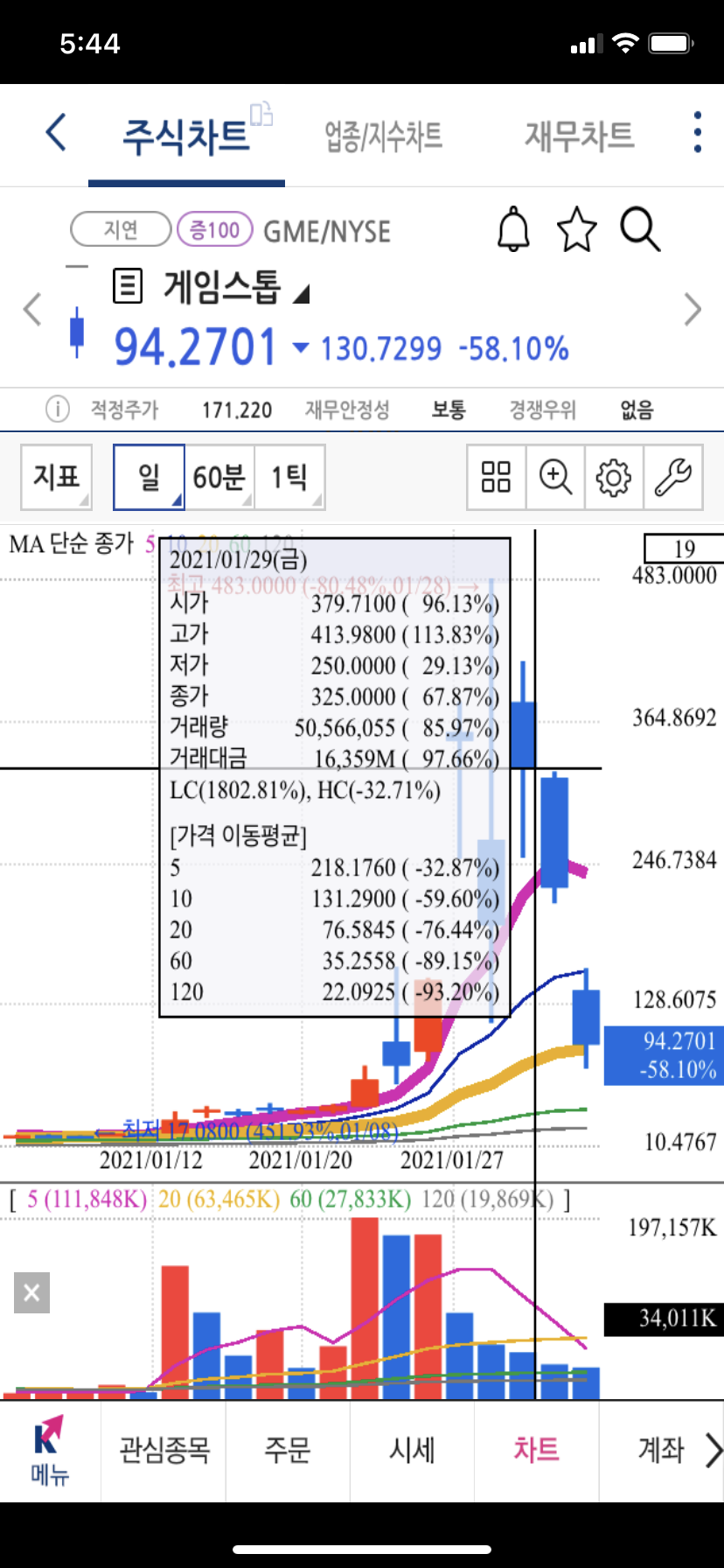Select the 60분 period button
This screenshot has width=724, height=1568.
(219, 477)
